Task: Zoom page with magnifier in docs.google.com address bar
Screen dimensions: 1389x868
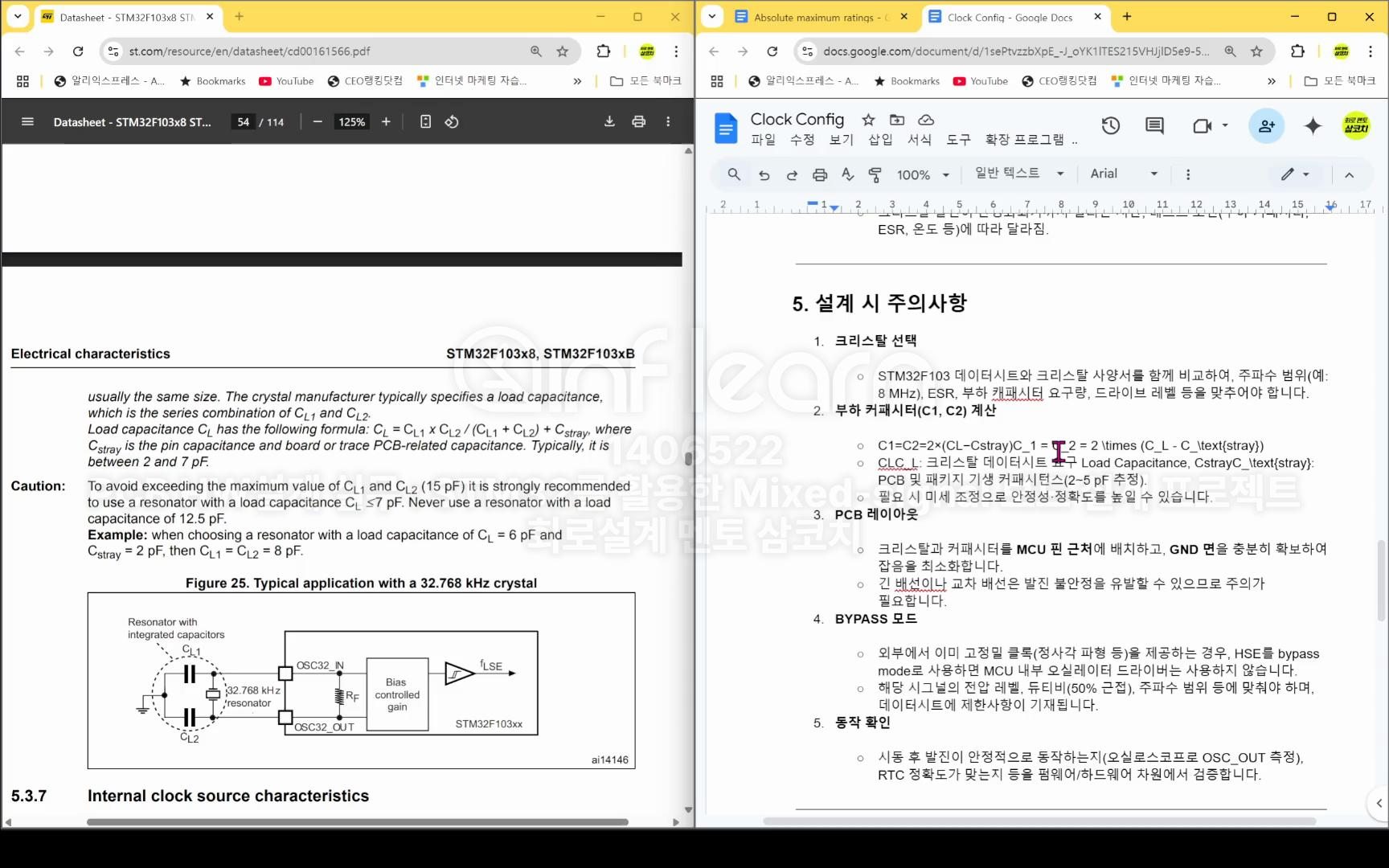Action: pyautogui.click(x=1230, y=51)
